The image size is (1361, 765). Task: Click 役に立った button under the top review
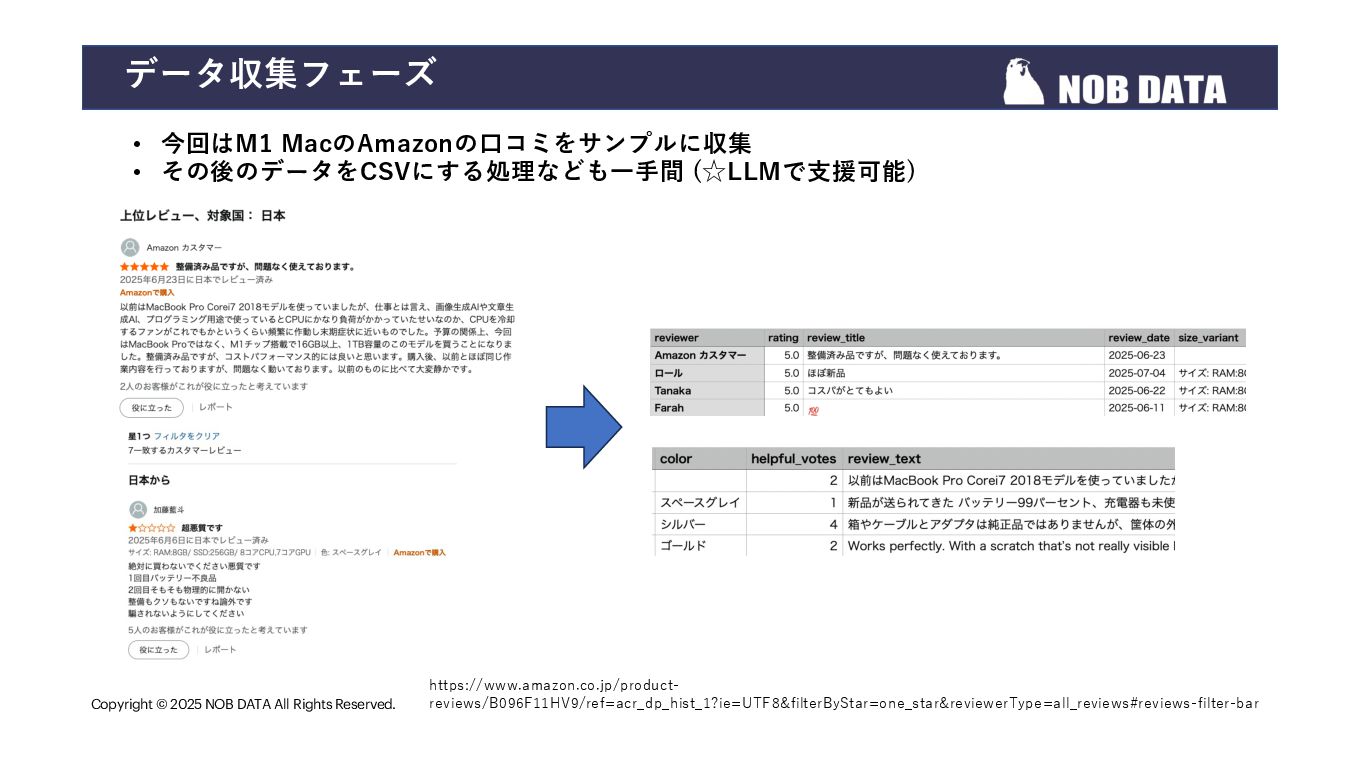(152, 408)
